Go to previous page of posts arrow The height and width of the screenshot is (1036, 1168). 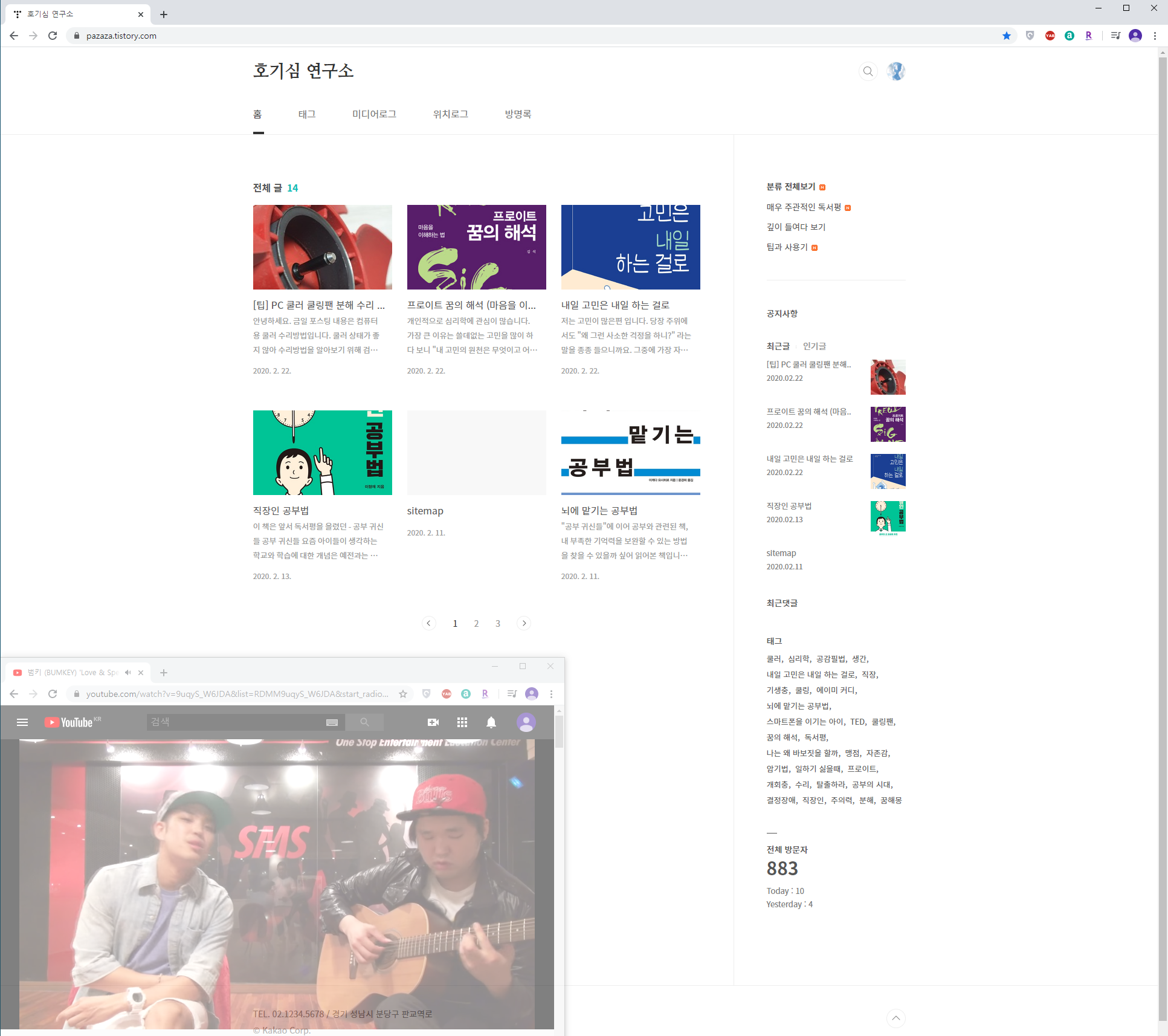[x=429, y=623]
